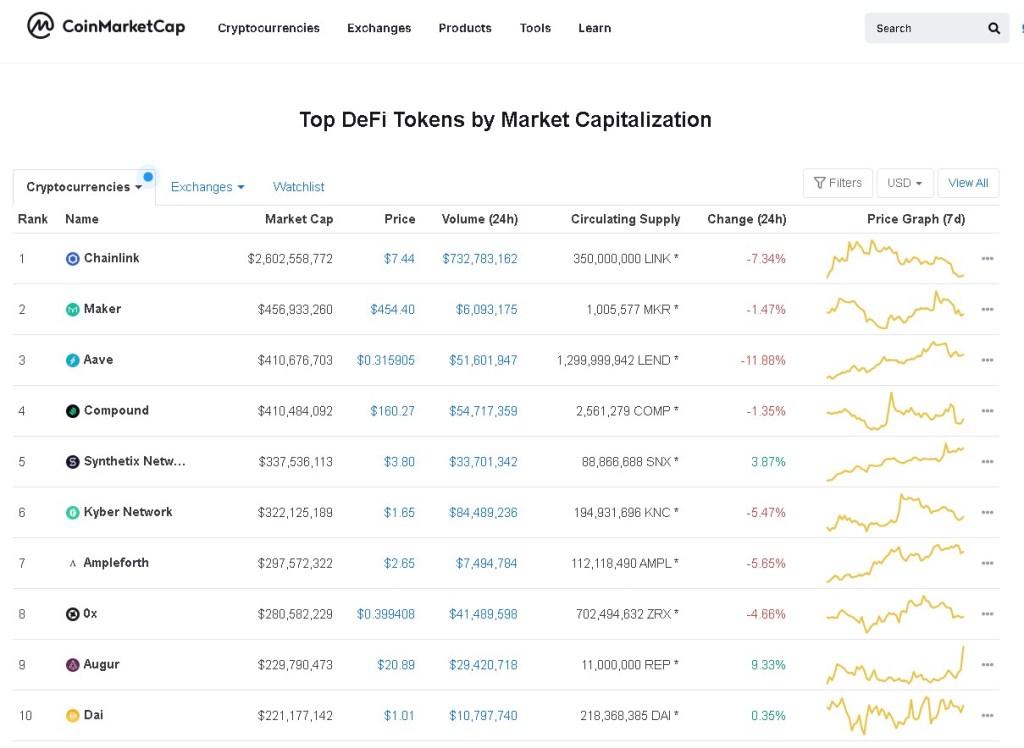Click the search magnifier icon

click(994, 29)
